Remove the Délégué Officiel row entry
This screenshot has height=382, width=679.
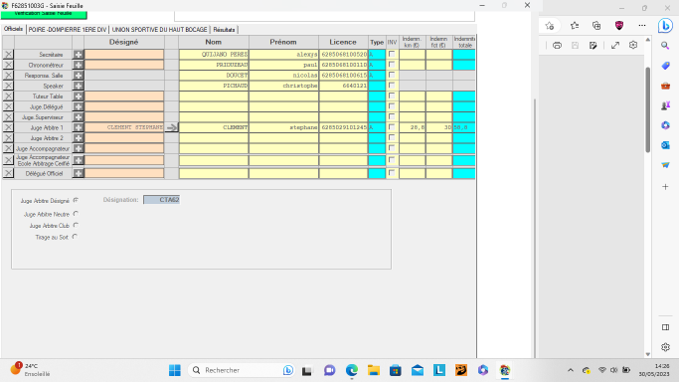coord(8,173)
